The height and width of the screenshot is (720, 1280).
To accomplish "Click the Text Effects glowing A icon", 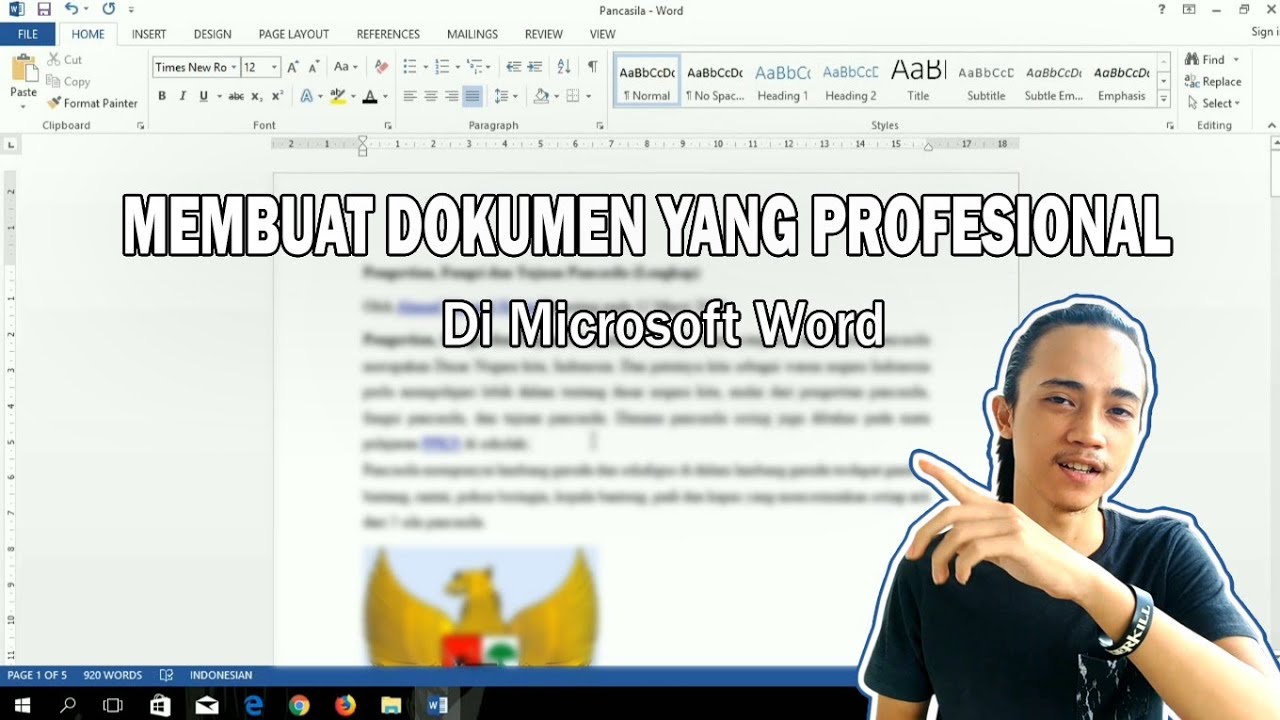I will [x=307, y=96].
